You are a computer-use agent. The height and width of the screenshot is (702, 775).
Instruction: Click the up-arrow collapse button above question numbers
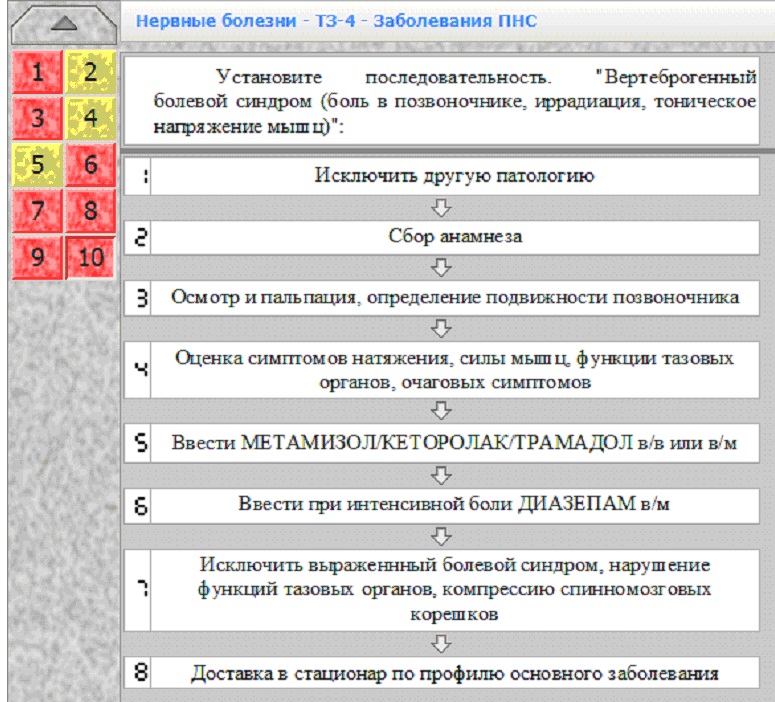click(64, 24)
